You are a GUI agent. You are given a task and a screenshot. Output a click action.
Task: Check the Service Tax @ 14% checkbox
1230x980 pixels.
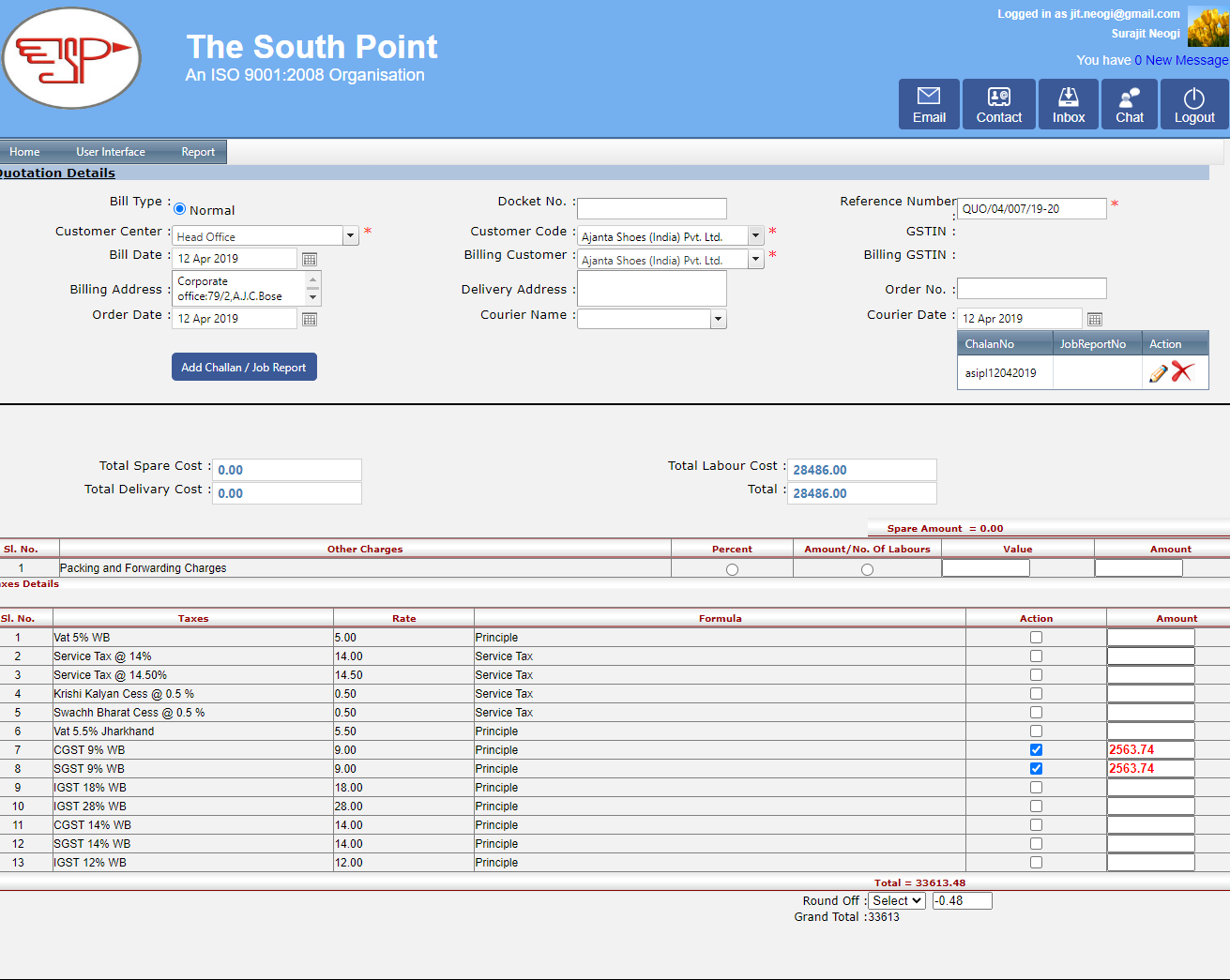point(1036,656)
